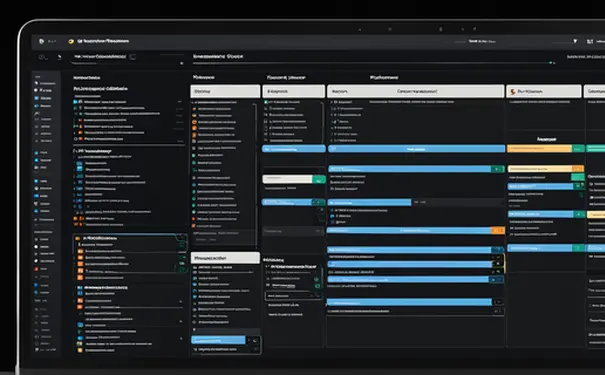Click the orange button ending the long blue bar
Screen dimensions: 605x375
point(498,231)
